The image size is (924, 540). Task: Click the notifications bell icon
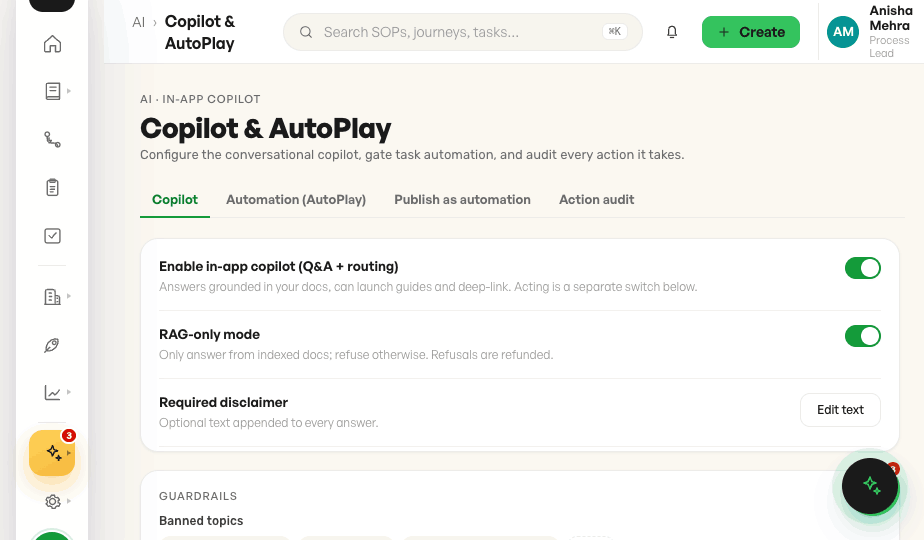click(x=672, y=32)
